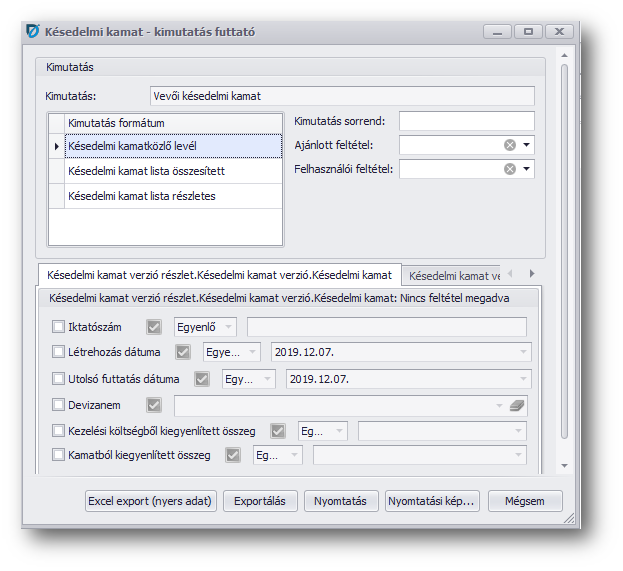The height and width of the screenshot is (571, 623).
Task: Enable the Iktatószám checkbox
Action: 57,326
